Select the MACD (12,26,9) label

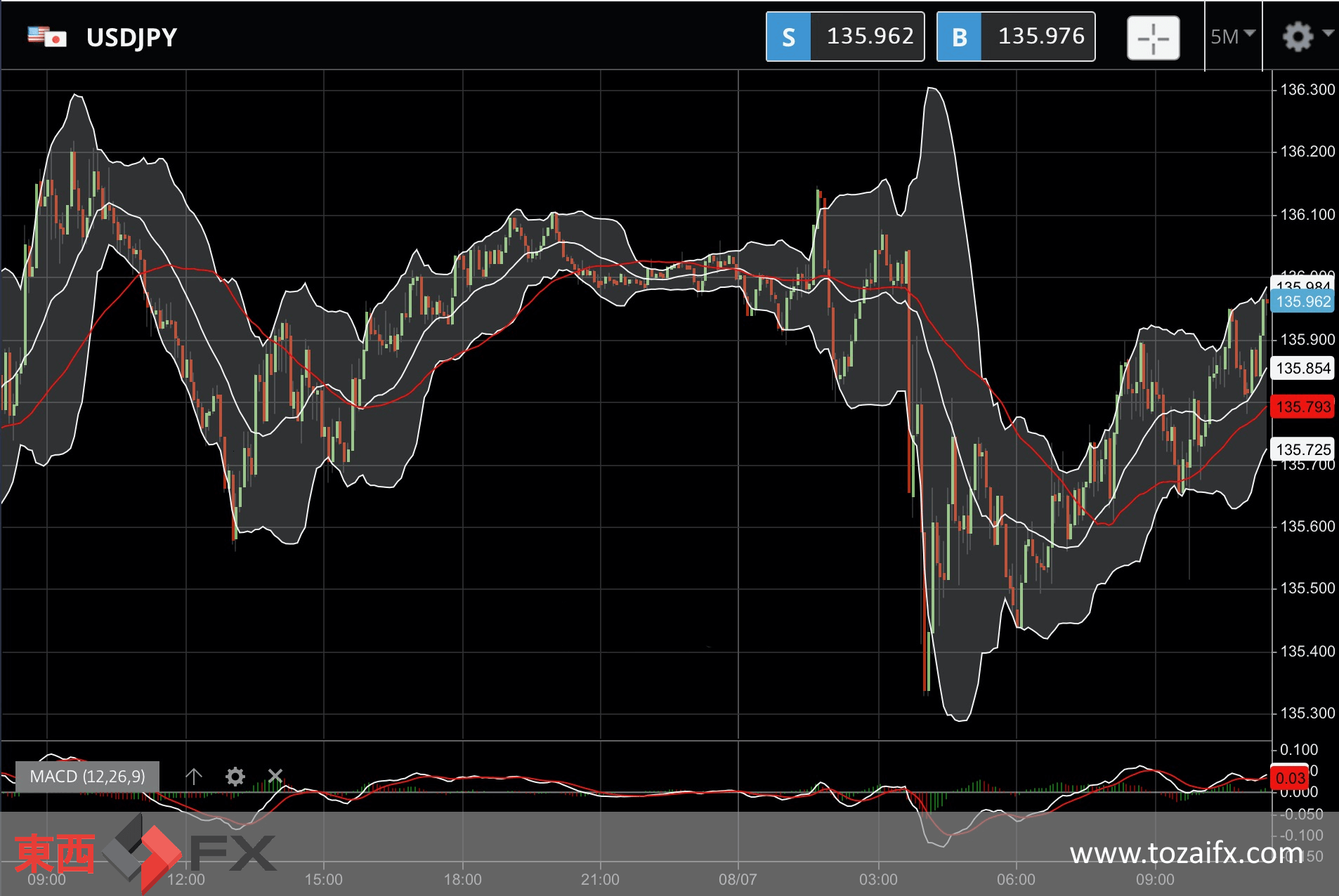click(x=87, y=776)
